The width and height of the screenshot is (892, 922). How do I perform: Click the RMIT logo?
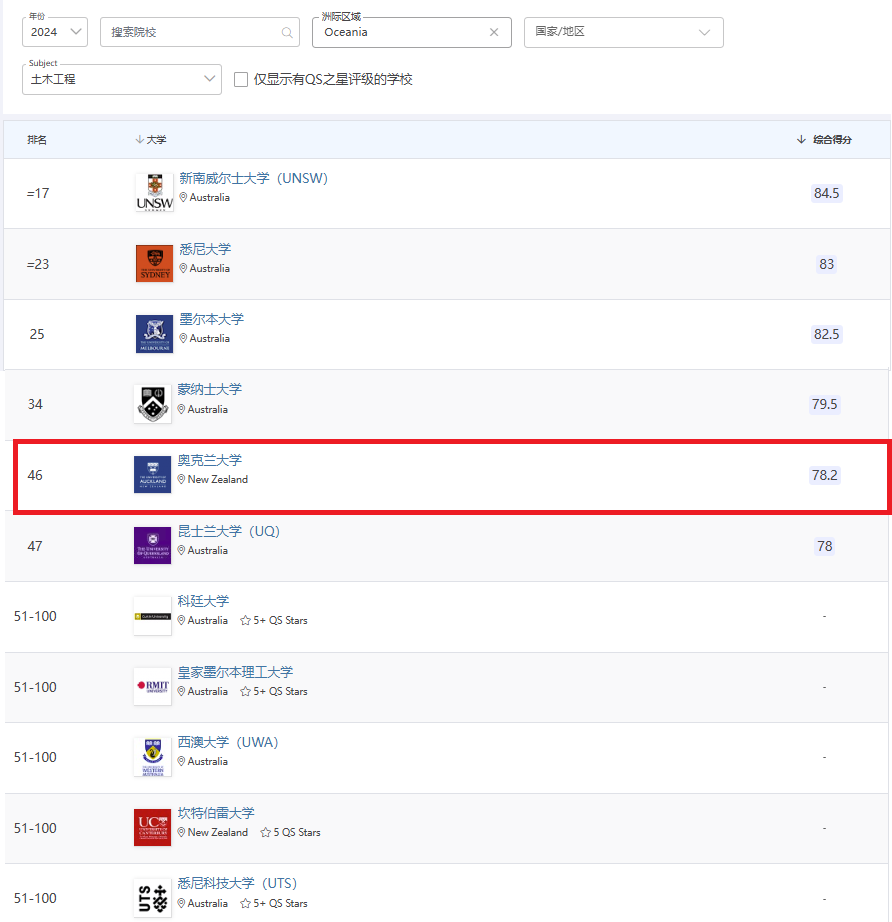(x=153, y=686)
